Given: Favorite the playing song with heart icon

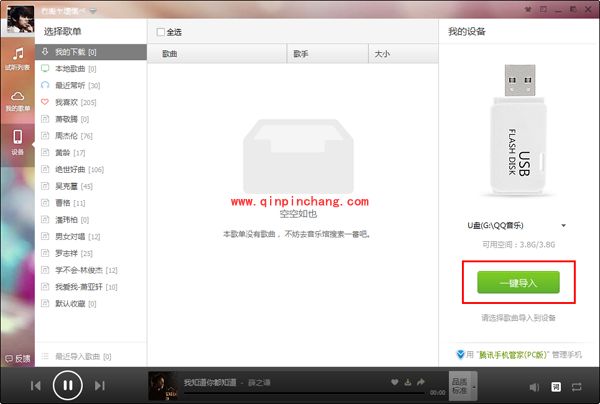Looking at the screenshot, I should point(395,382).
